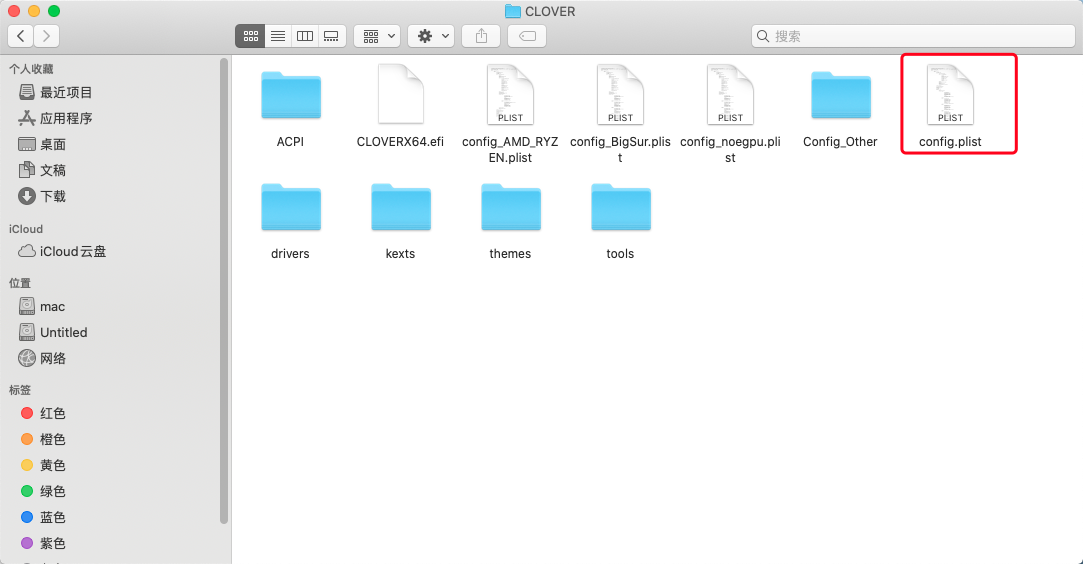Open the gear action menu
This screenshot has width=1083, height=564.
[431, 36]
